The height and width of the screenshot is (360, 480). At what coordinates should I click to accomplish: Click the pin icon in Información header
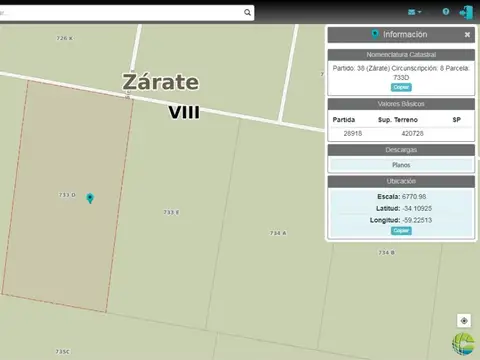[x=375, y=34]
